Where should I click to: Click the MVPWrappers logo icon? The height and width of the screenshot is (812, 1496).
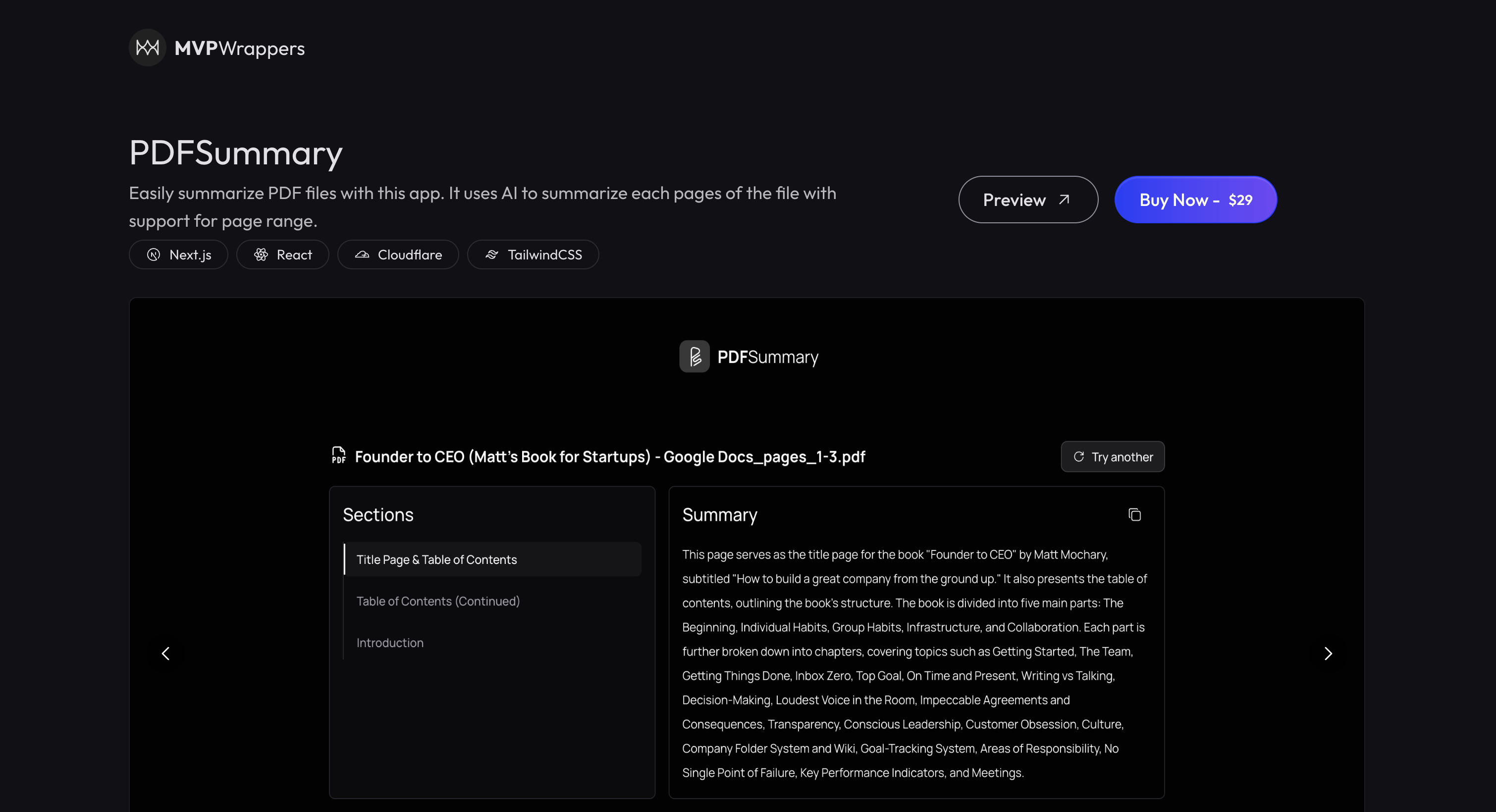(x=147, y=48)
